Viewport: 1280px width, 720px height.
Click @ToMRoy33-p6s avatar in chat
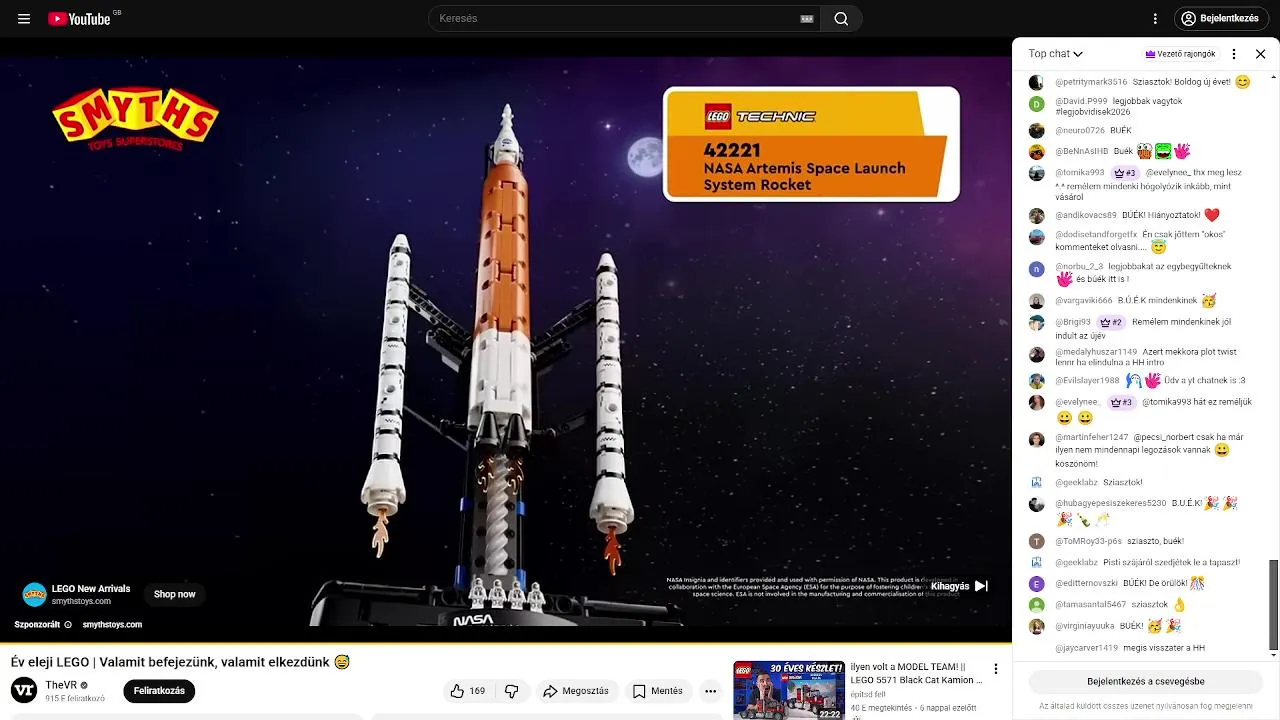pos(1036,541)
